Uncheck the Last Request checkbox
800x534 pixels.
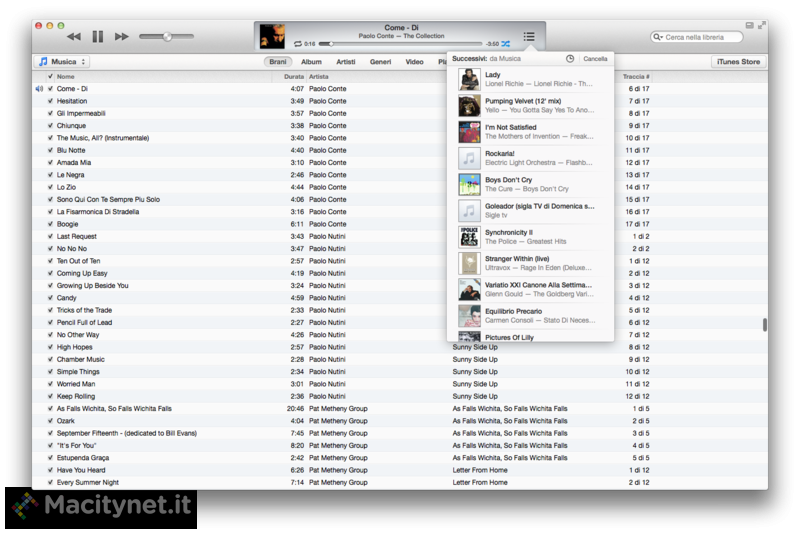(50, 237)
